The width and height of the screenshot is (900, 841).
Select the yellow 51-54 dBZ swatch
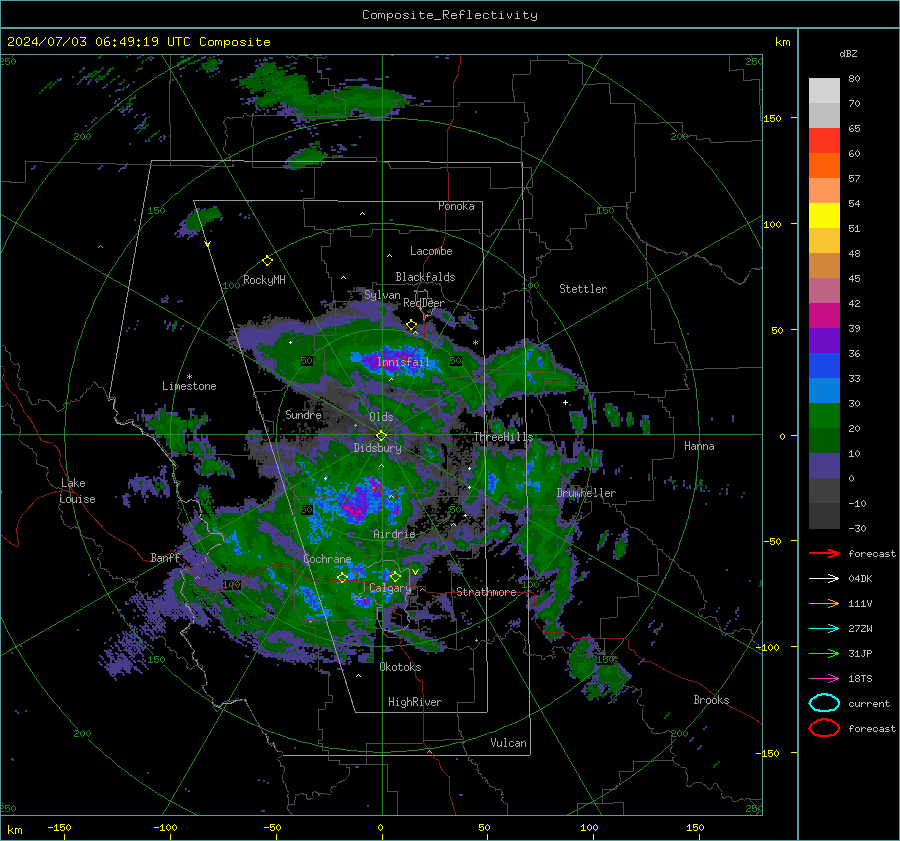(x=824, y=216)
